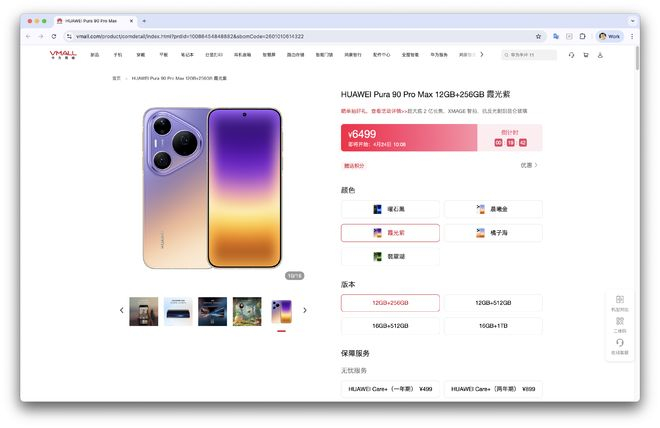Click the VMALL logo

coord(63,55)
